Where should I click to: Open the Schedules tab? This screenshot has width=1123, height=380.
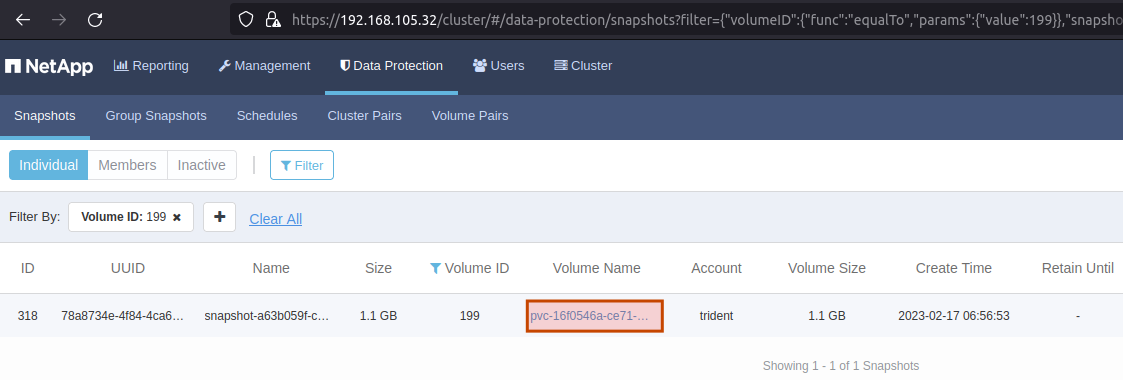(x=267, y=116)
